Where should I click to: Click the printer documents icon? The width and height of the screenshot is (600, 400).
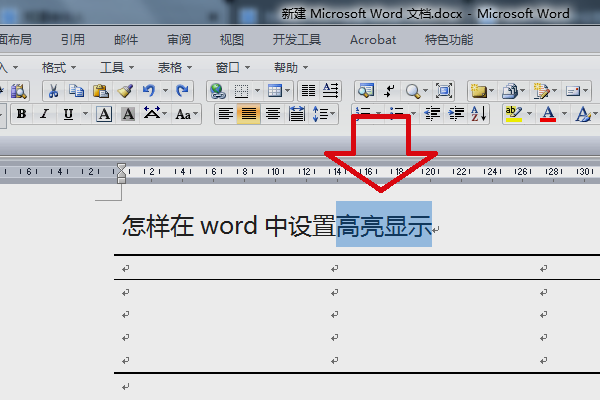tap(510, 91)
